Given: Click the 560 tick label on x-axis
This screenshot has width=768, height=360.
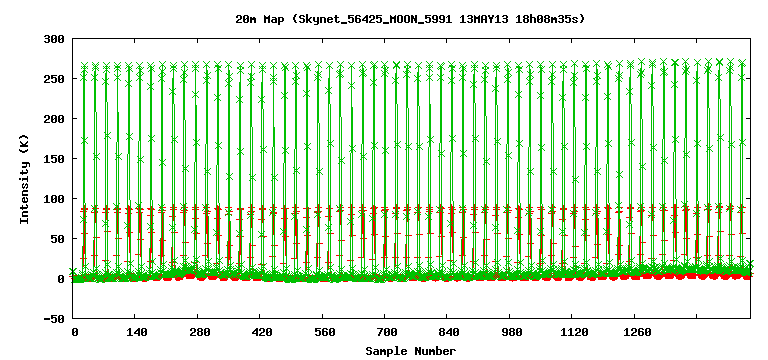Looking at the screenshot, I should [x=324, y=332].
